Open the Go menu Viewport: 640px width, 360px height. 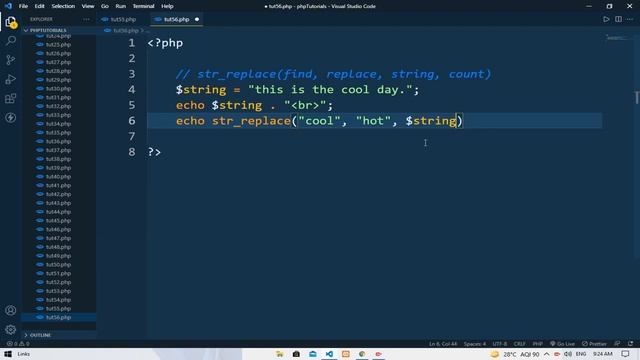(104, 6)
